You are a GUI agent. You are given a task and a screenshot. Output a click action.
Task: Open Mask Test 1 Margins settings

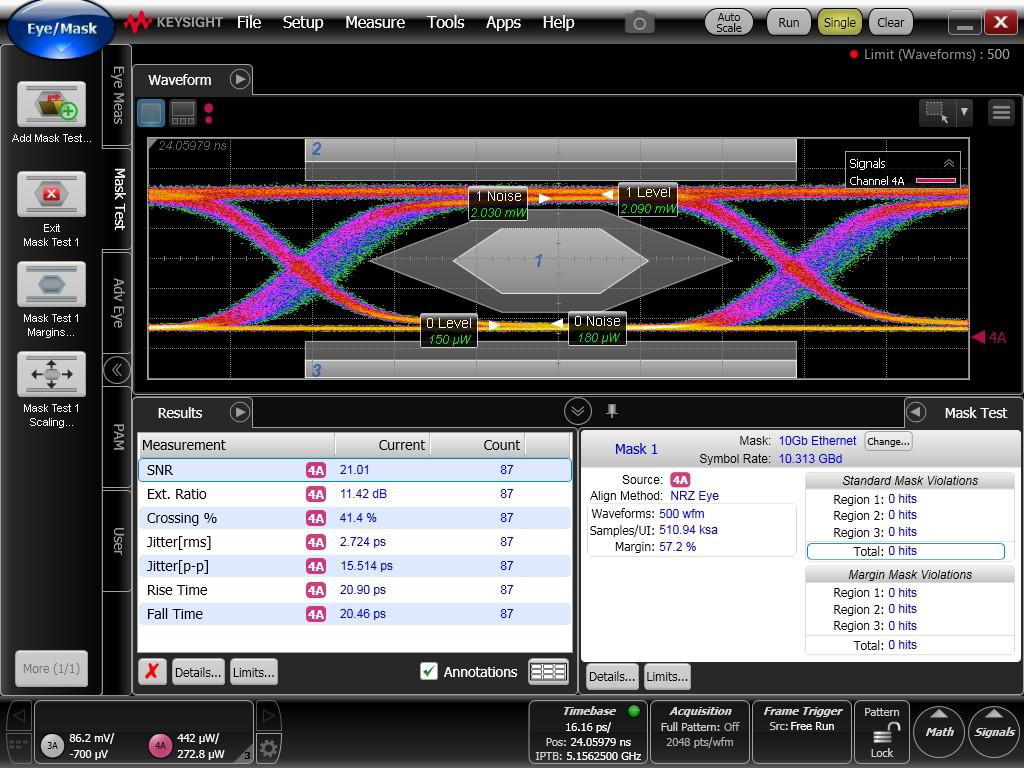coord(51,285)
